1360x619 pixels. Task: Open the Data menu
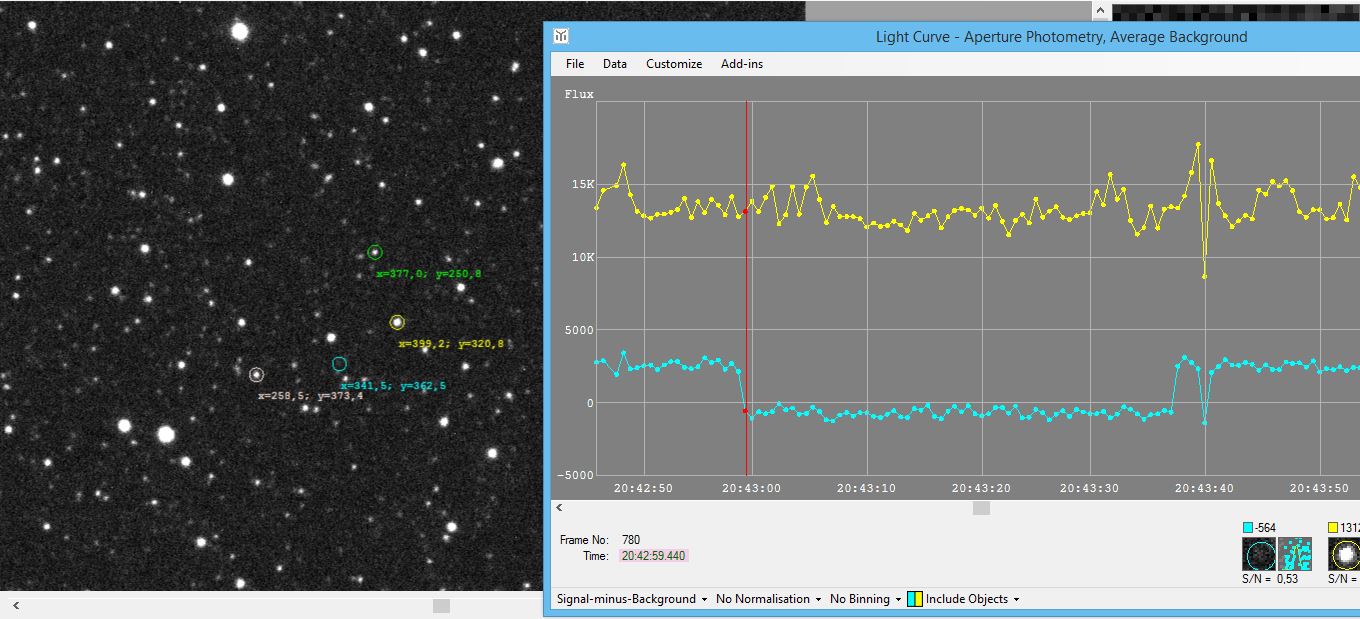(615, 64)
